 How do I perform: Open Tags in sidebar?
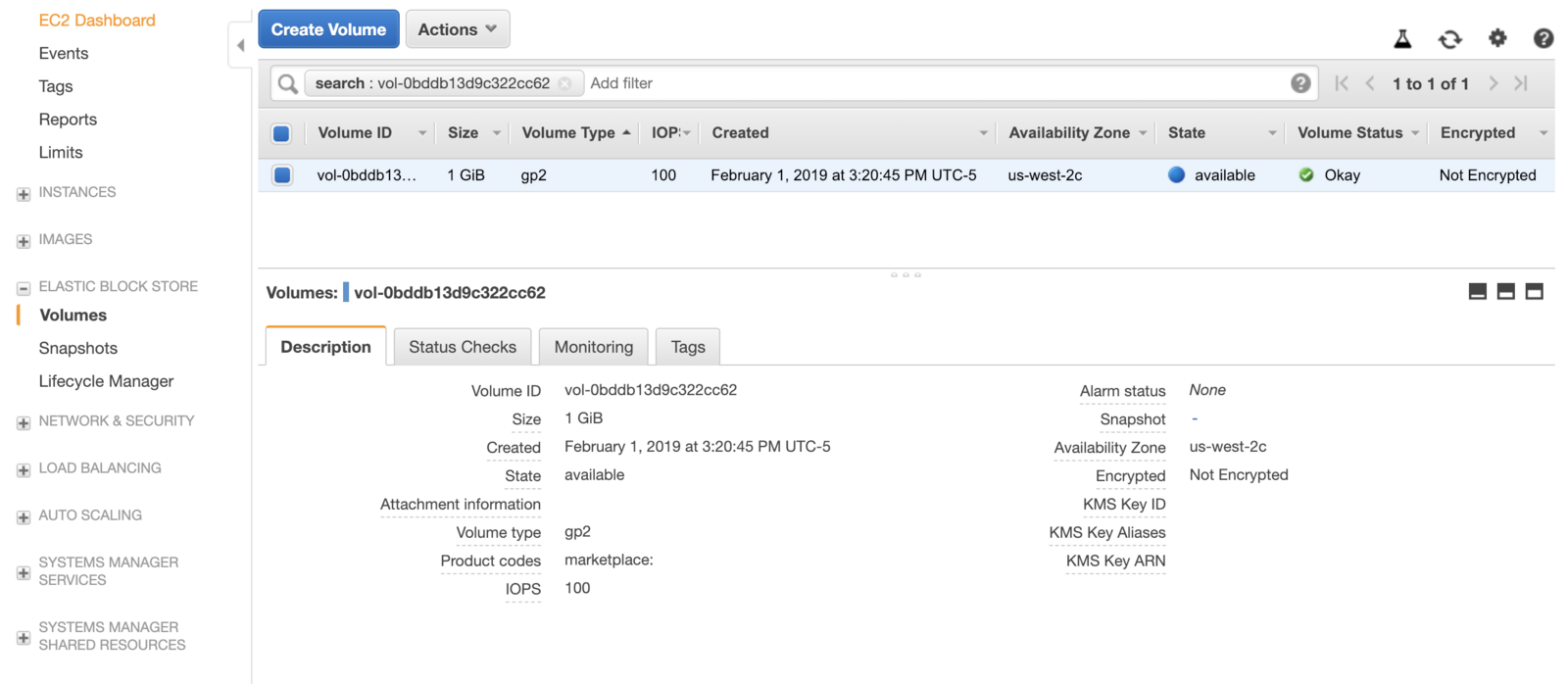[56, 86]
